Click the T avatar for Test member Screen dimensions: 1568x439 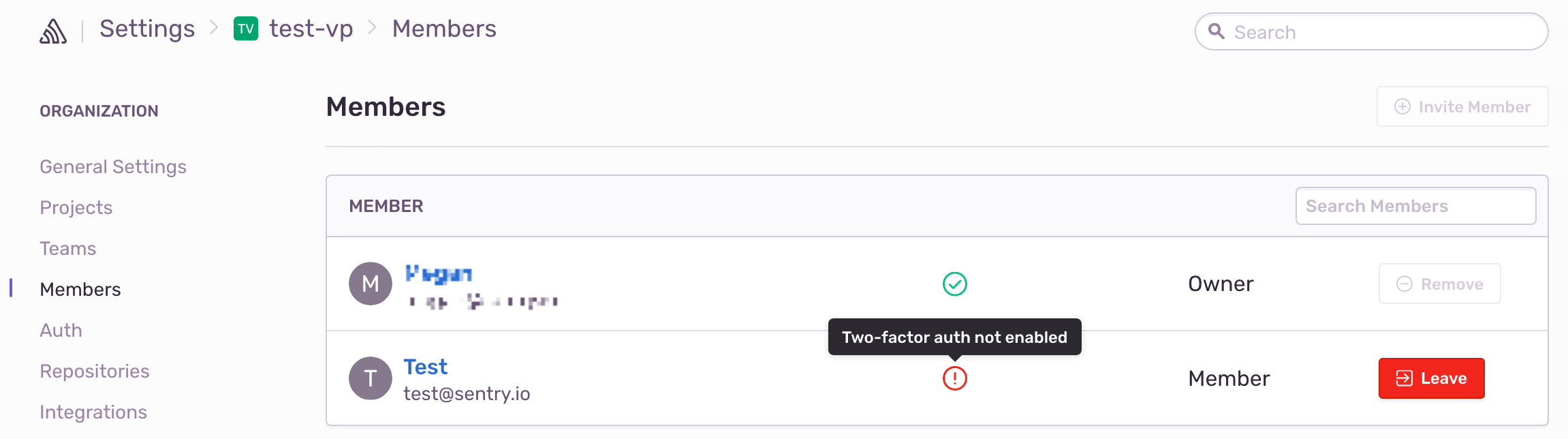tap(370, 378)
